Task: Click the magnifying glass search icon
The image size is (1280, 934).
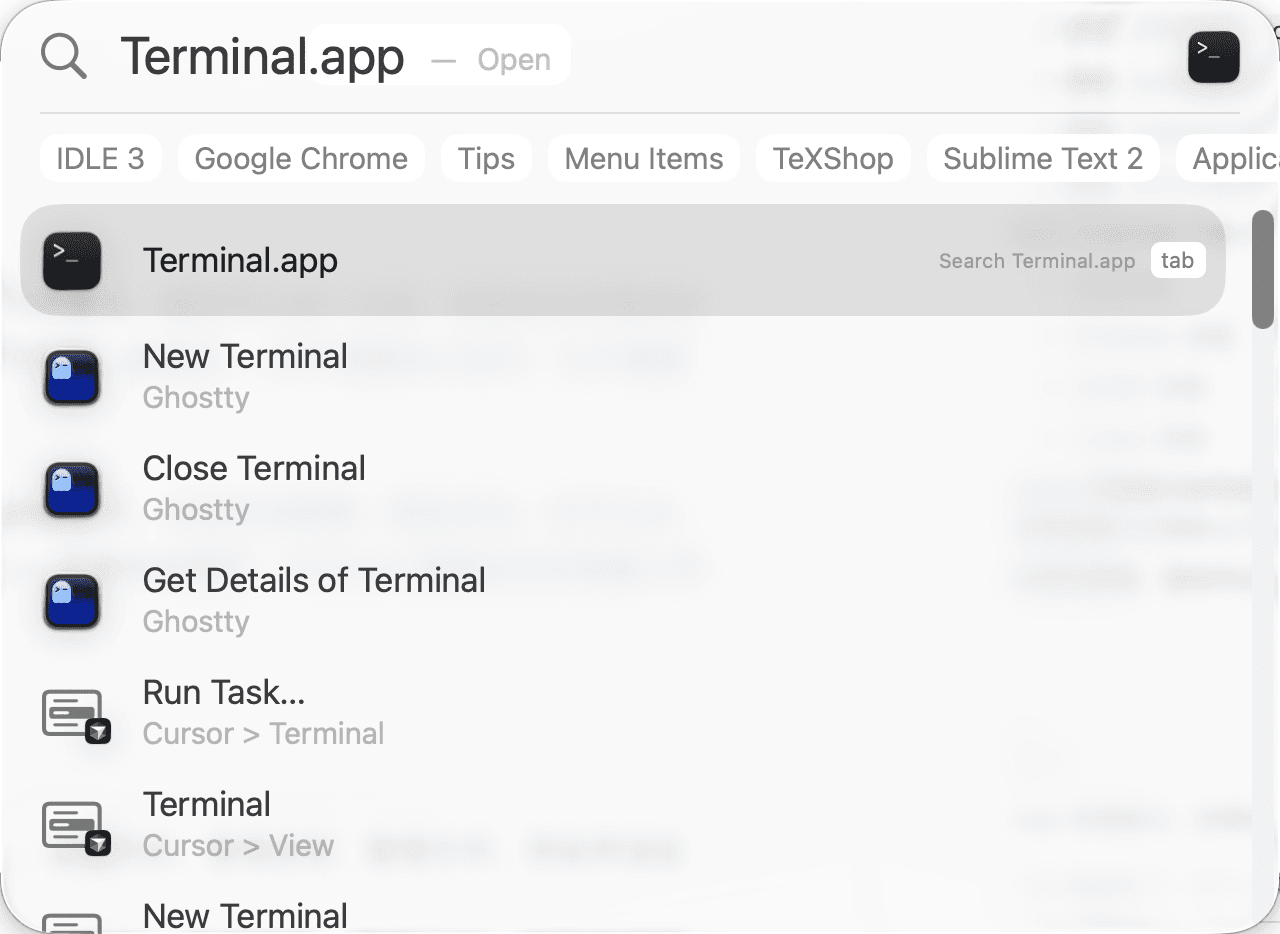Action: click(63, 55)
